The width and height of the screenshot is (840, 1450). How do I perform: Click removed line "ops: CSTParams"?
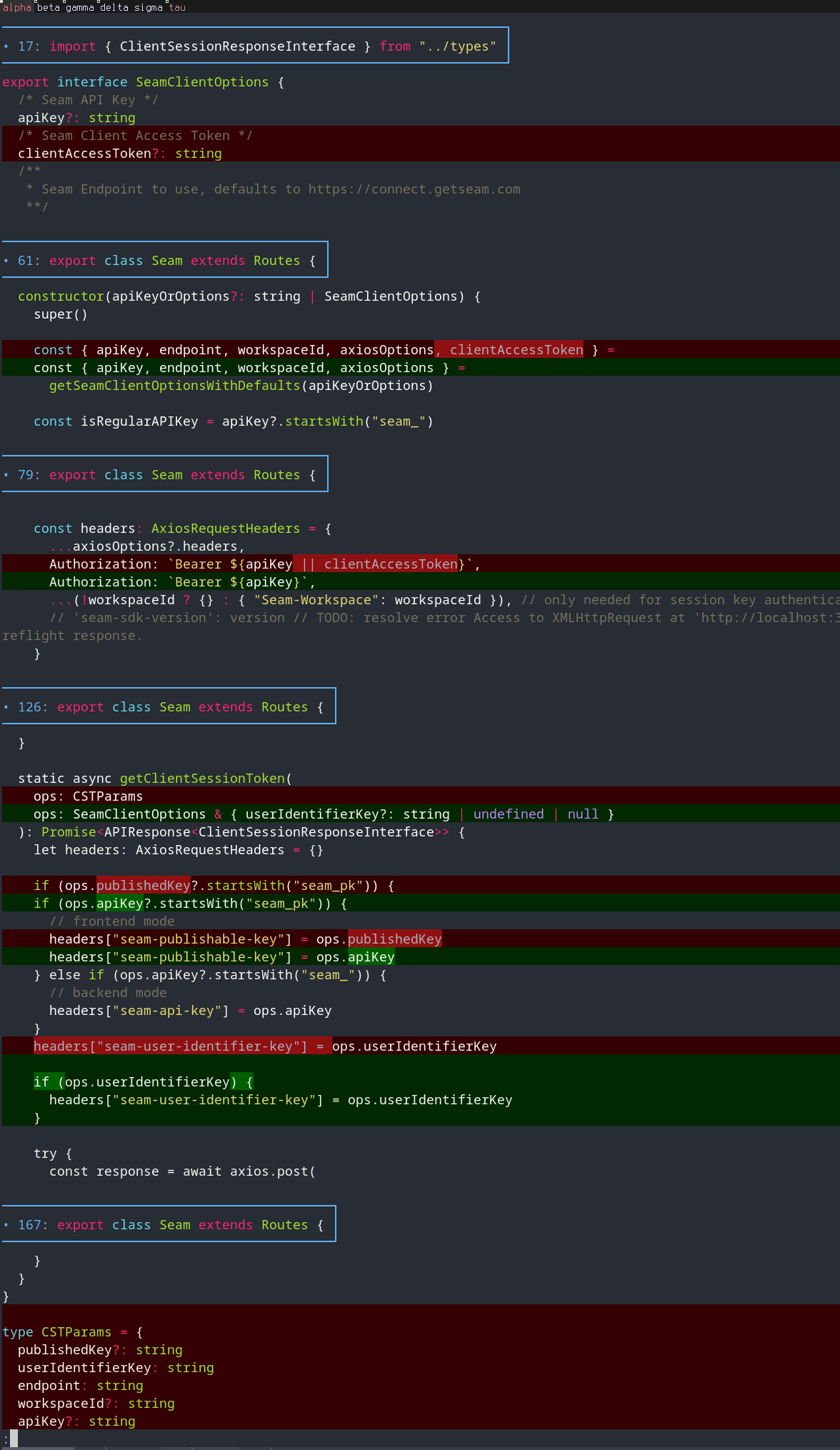point(89,796)
